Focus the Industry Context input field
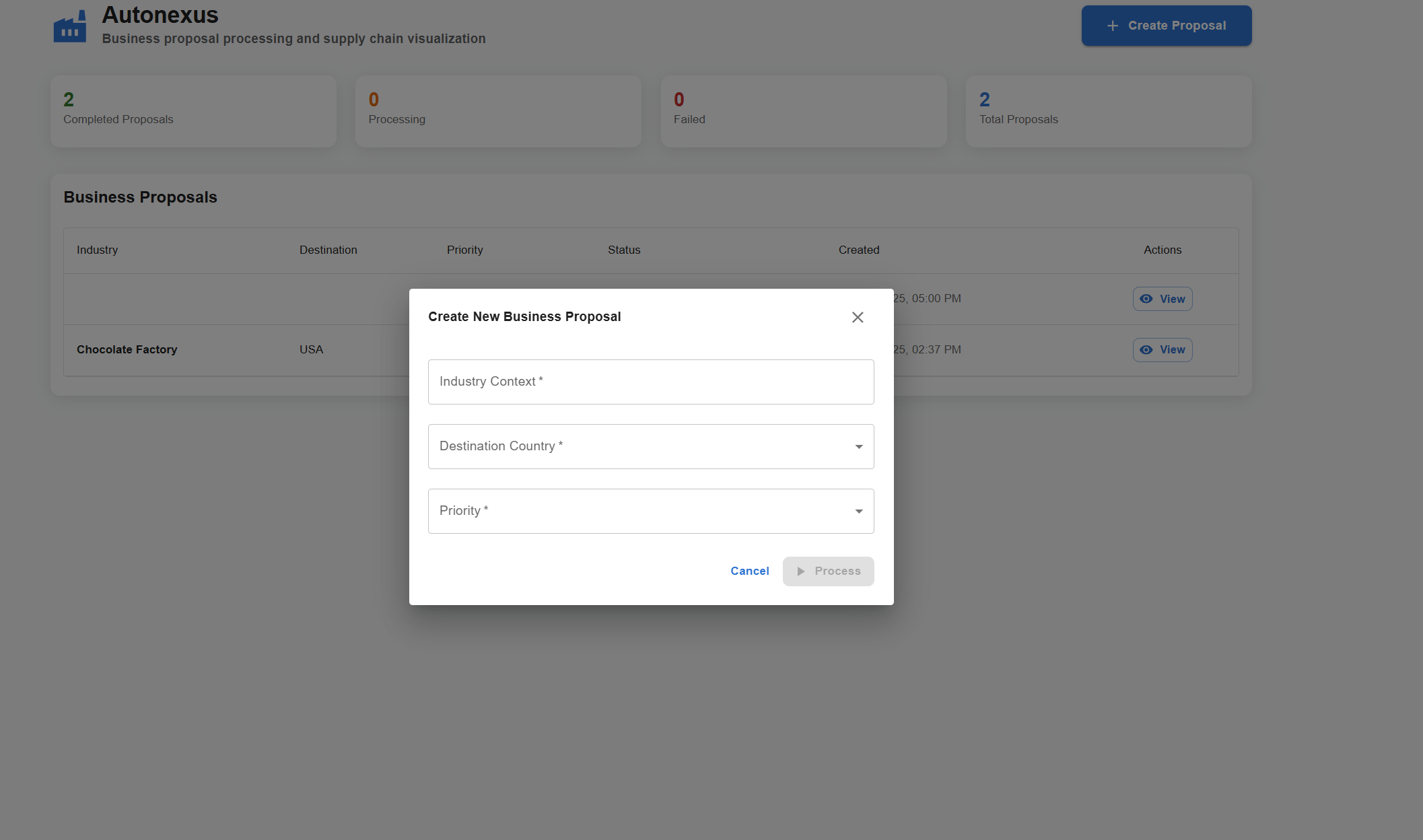This screenshot has width=1423, height=840. click(x=650, y=382)
